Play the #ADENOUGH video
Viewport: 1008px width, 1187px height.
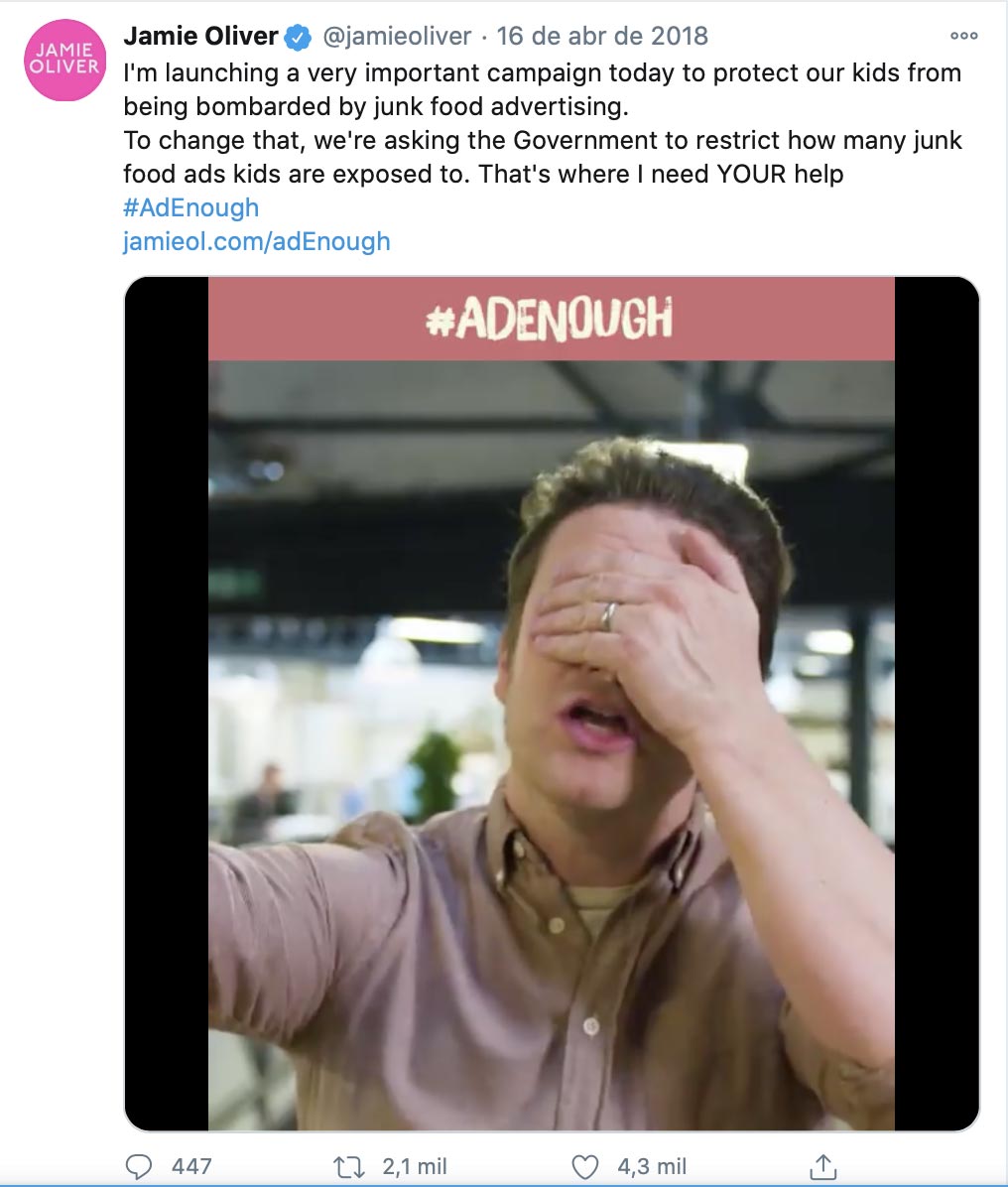coord(551,704)
